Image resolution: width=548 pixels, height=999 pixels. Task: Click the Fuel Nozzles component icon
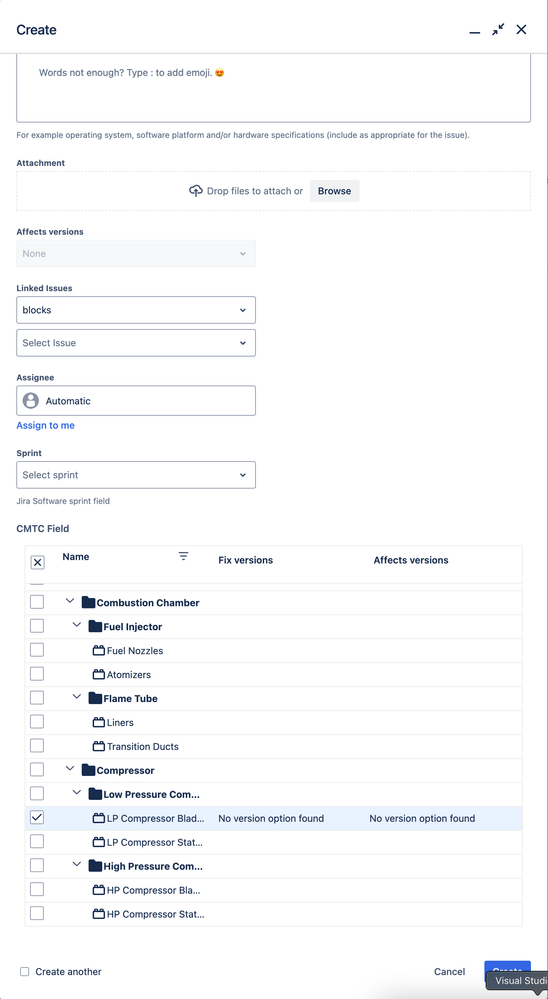tap(99, 650)
